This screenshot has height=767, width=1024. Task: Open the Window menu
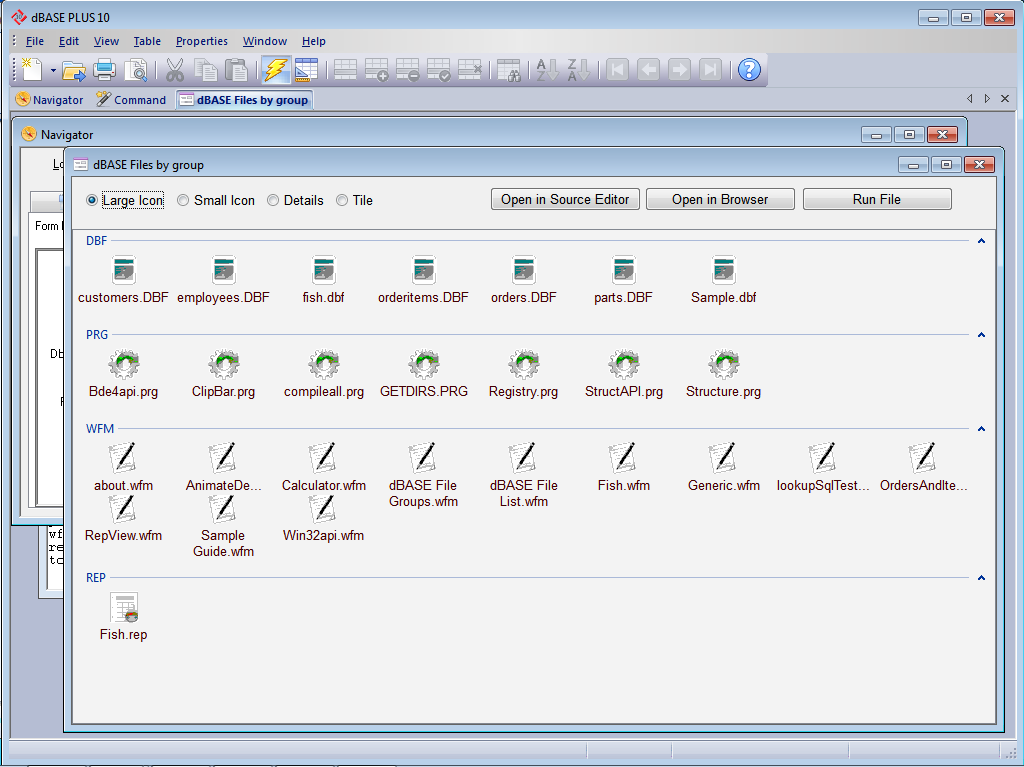pos(264,41)
